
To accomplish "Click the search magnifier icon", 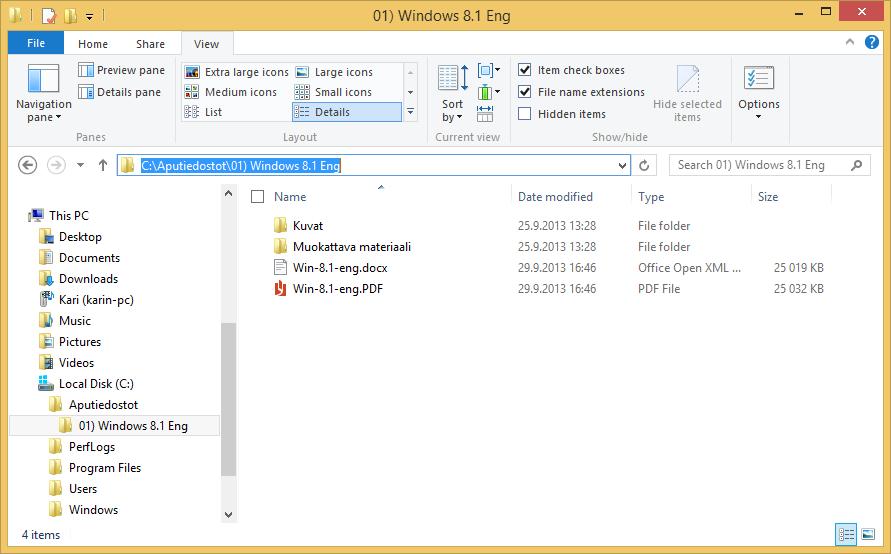I will (x=856, y=165).
